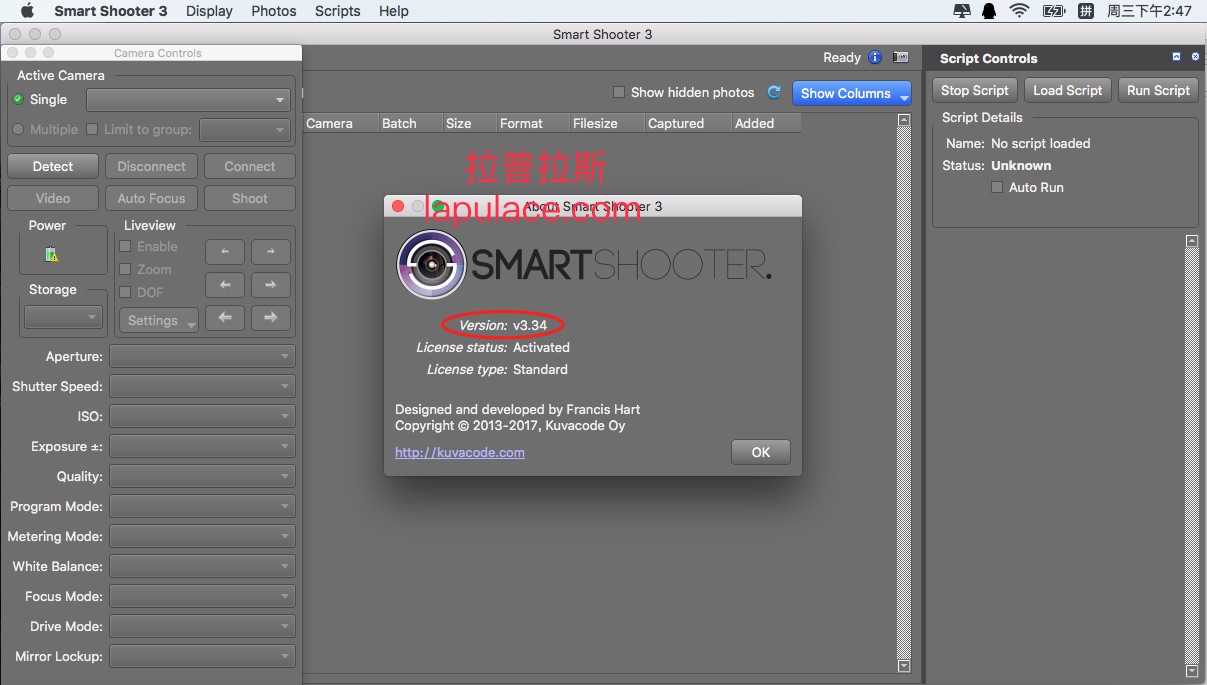Click OK in the About dialog
This screenshot has width=1207, height=685.
[761, 452]
